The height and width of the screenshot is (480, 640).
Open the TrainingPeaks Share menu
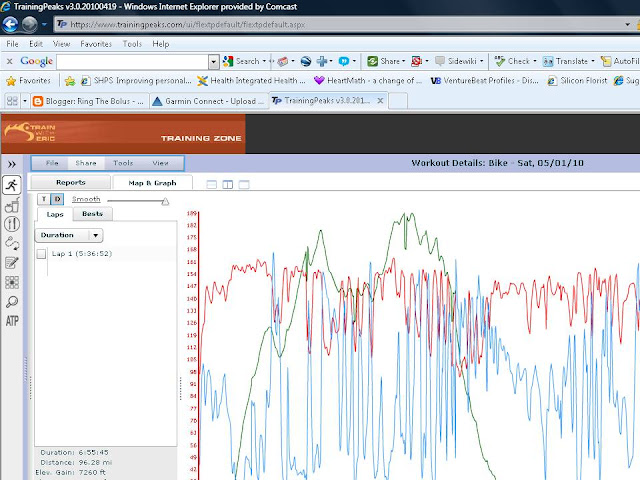(86, 163)
